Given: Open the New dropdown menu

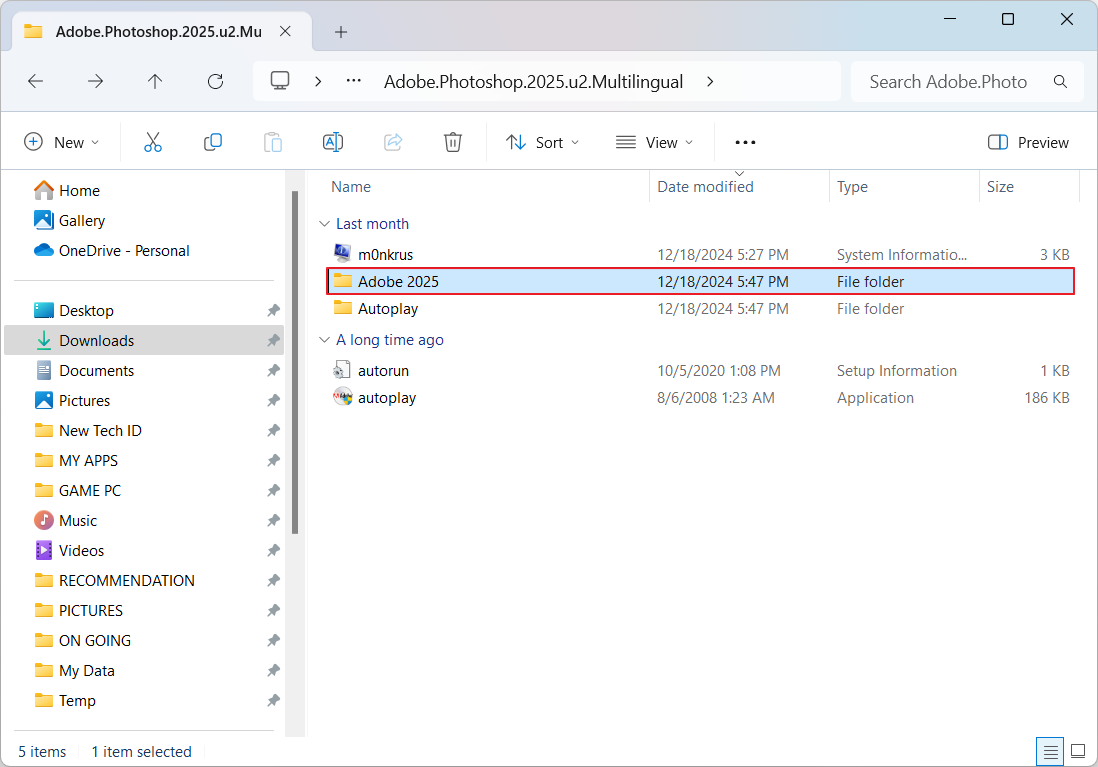Looking at the screenshot, I should click(62, 142).
